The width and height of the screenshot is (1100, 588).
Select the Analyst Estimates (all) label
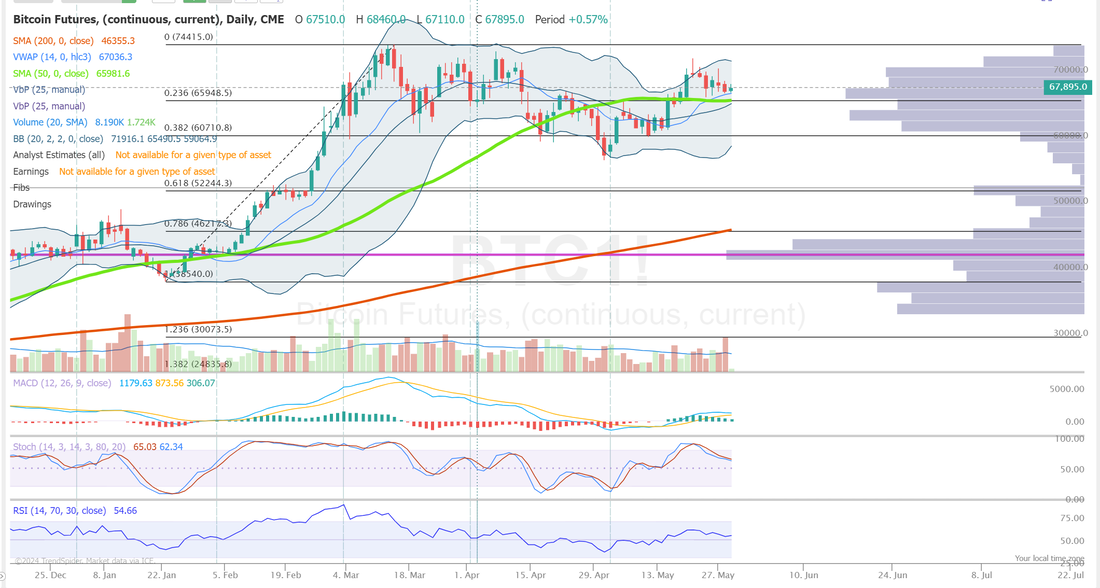pyautogui.click(x=59, y=155)
